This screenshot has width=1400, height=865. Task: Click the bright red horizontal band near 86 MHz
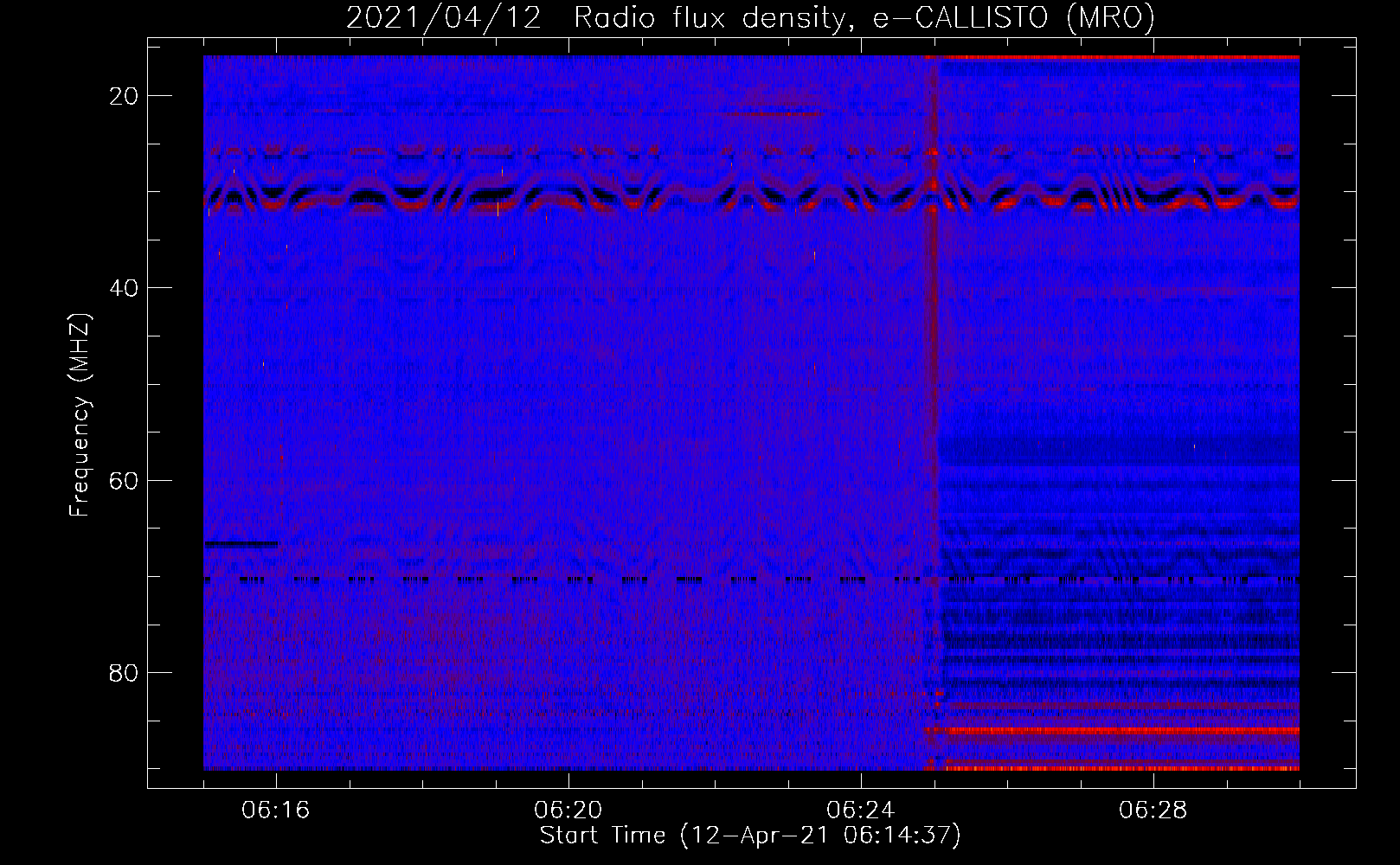[1112, 732]
